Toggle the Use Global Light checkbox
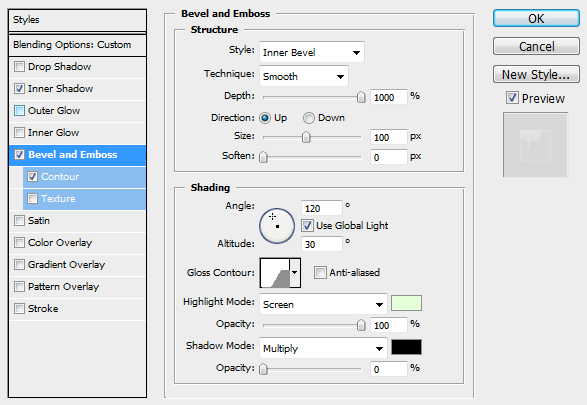Screen dimensions: 587x405 (307, 225)
